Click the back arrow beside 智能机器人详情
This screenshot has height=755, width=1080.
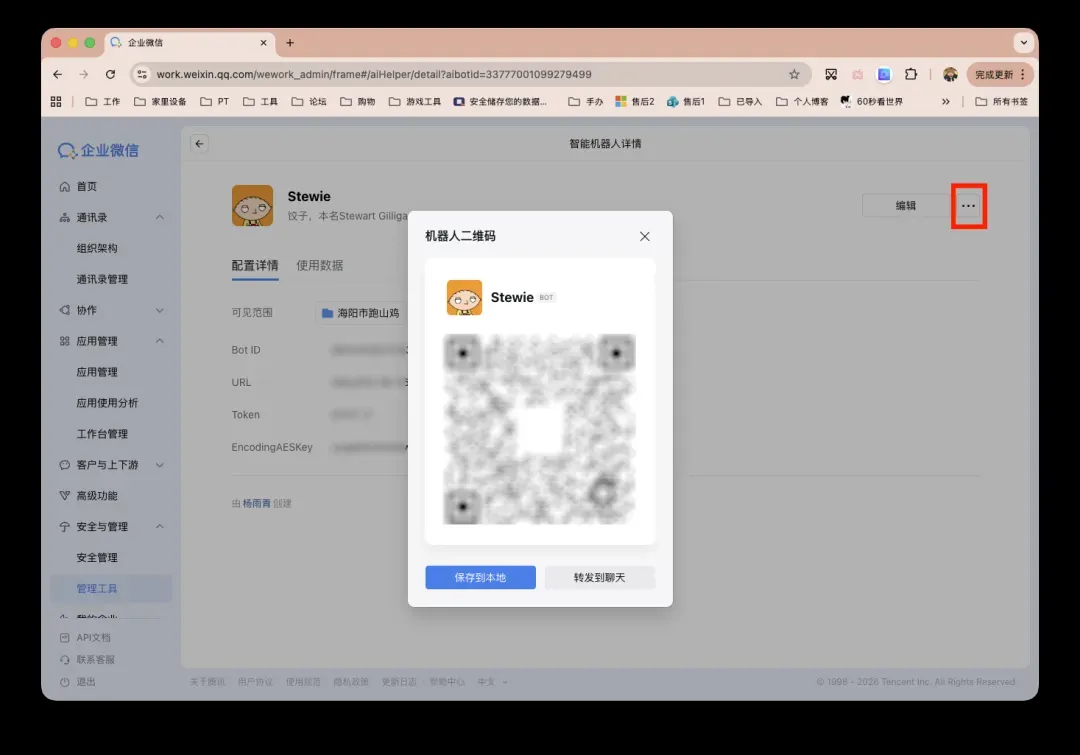[199, 144]
